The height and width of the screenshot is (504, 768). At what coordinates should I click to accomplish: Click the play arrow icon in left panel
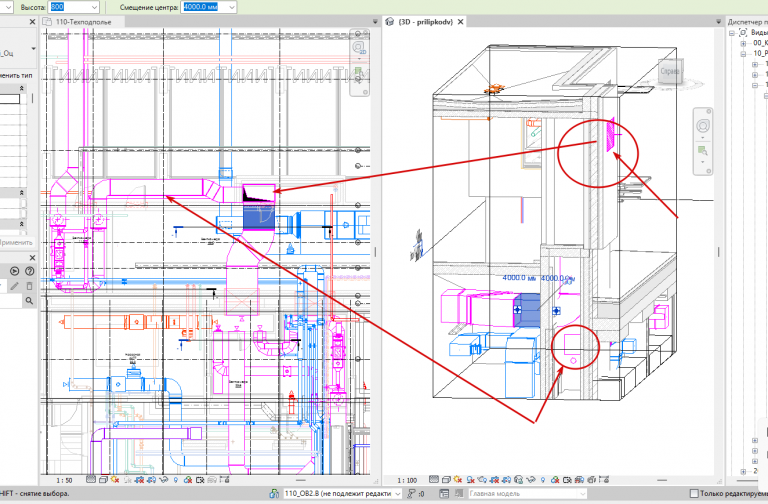[14, 271]
